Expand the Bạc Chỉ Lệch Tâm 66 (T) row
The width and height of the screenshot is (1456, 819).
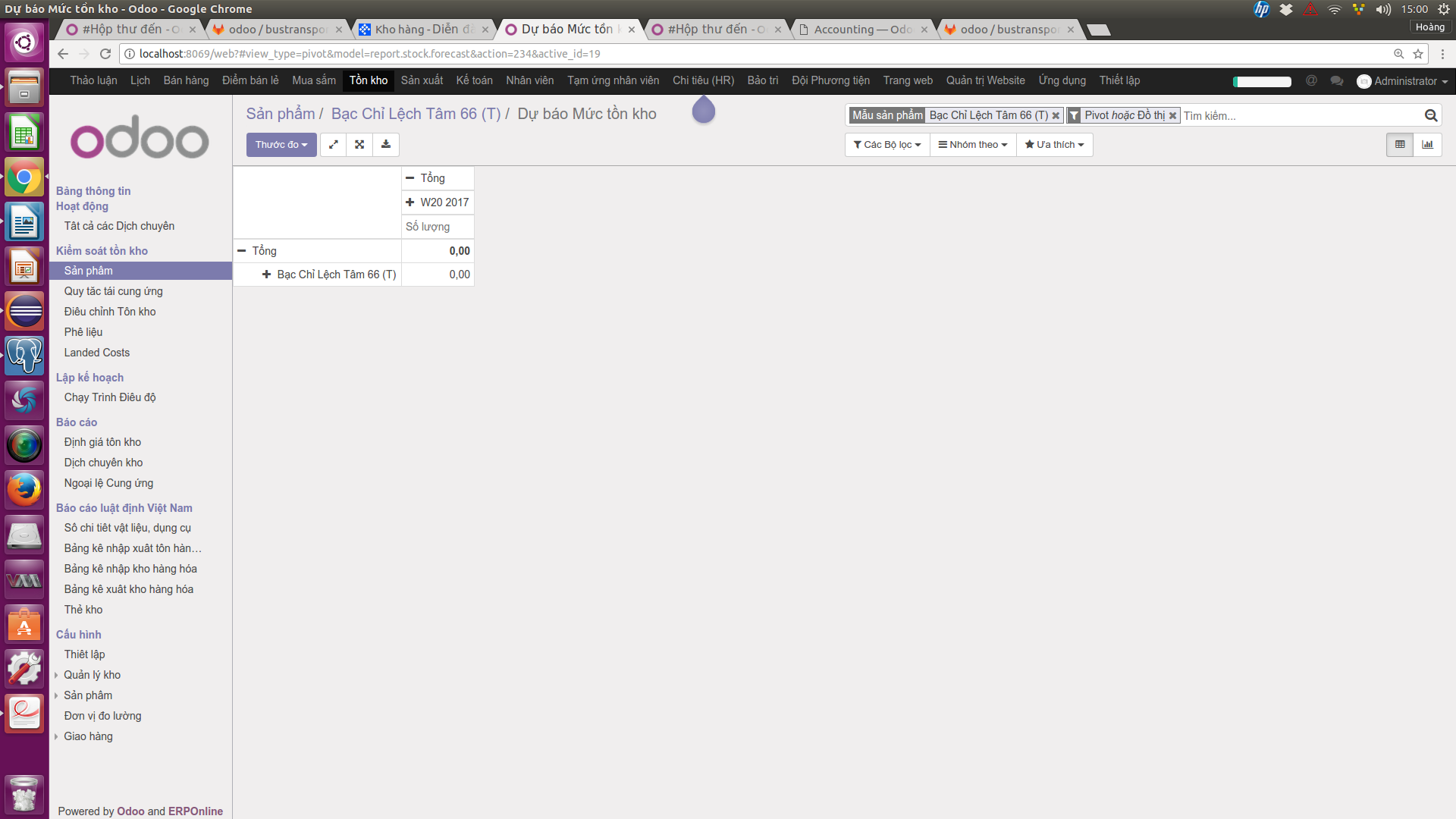pos(266,275)
